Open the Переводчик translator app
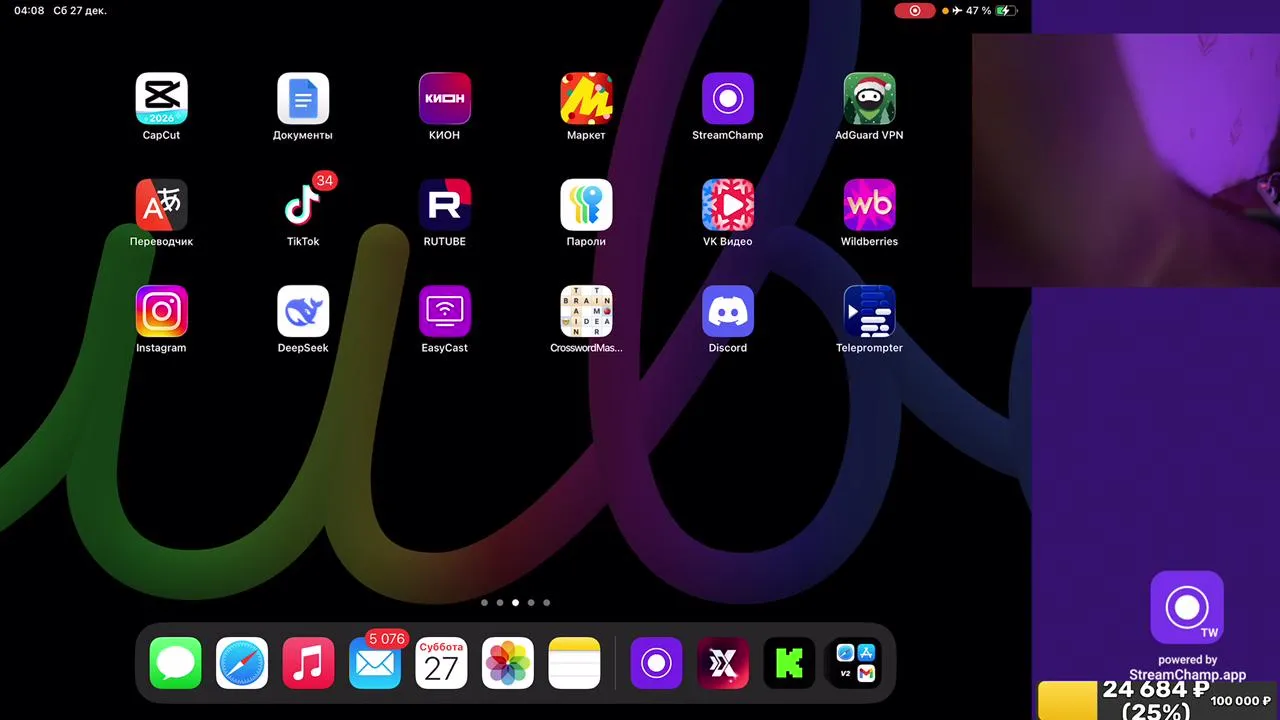This screenshot has height=720, width=1280. tap(161, 205)
